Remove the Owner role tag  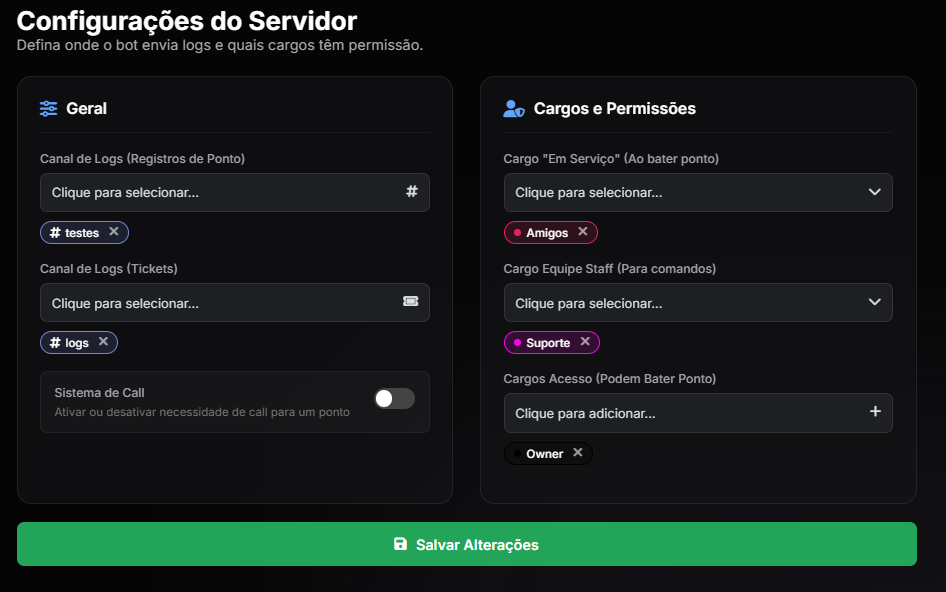tap(578, 453)
